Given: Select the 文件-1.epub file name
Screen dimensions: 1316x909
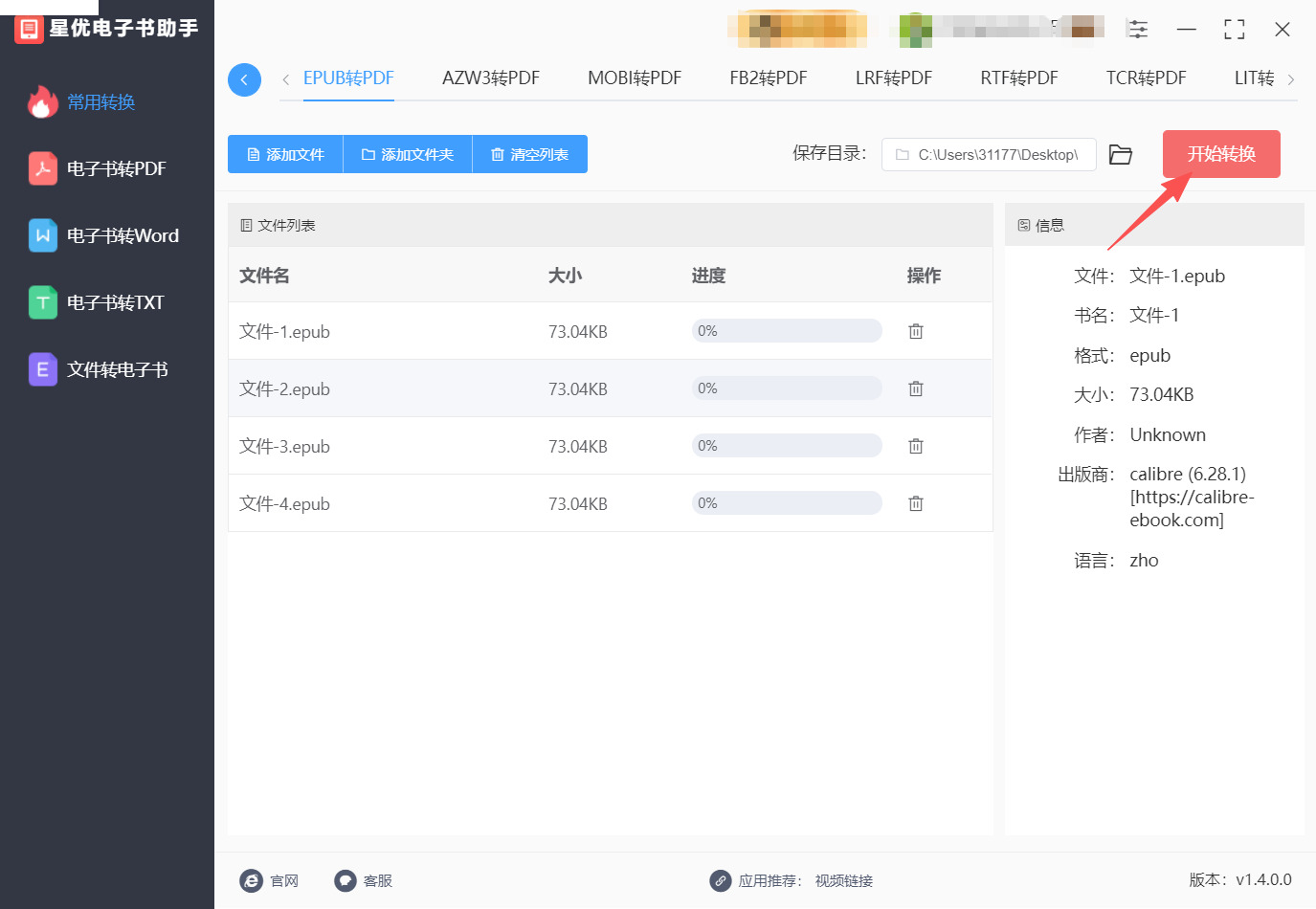Looking at the screenshot, I should (284, 332).
